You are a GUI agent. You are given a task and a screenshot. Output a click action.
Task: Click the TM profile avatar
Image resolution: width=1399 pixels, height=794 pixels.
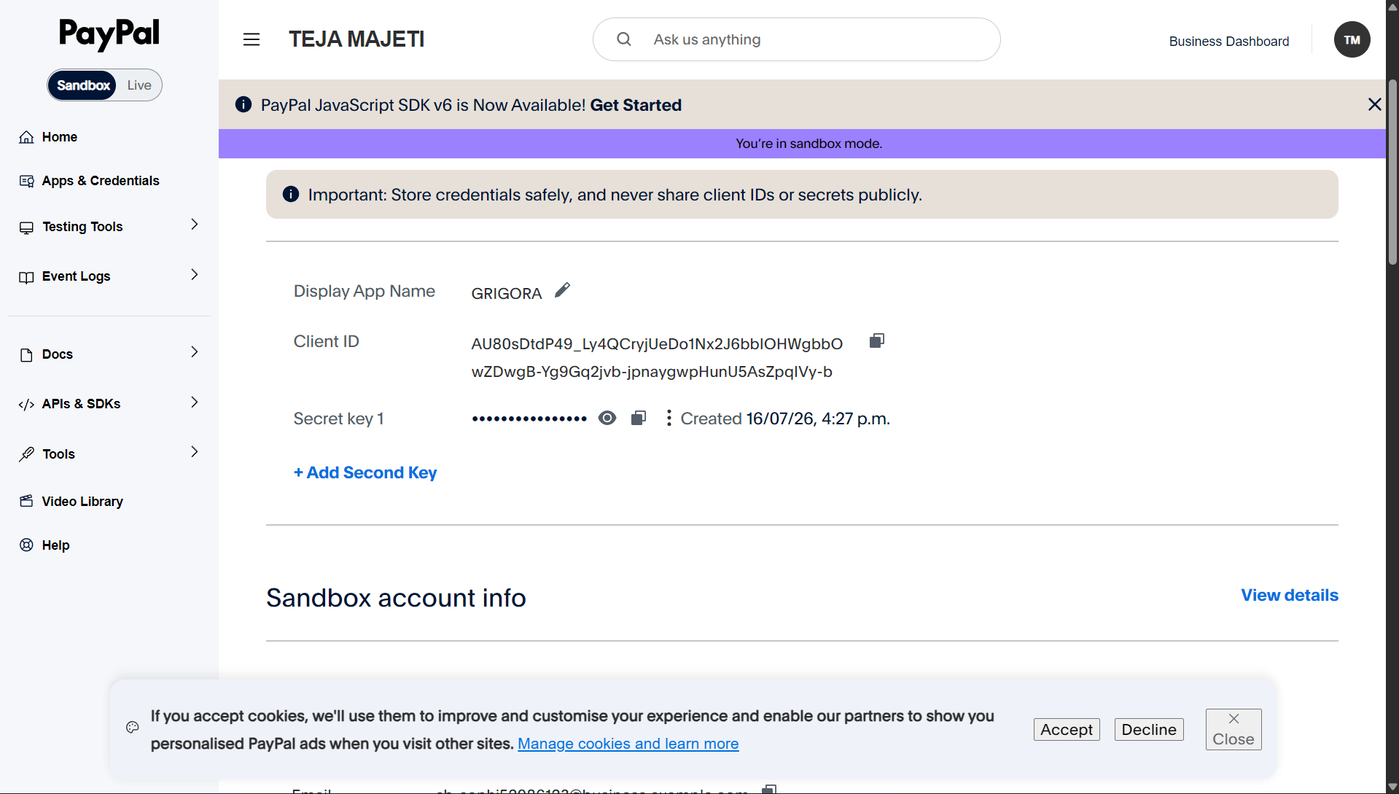pyautogui.click(x=1352, y=40)
